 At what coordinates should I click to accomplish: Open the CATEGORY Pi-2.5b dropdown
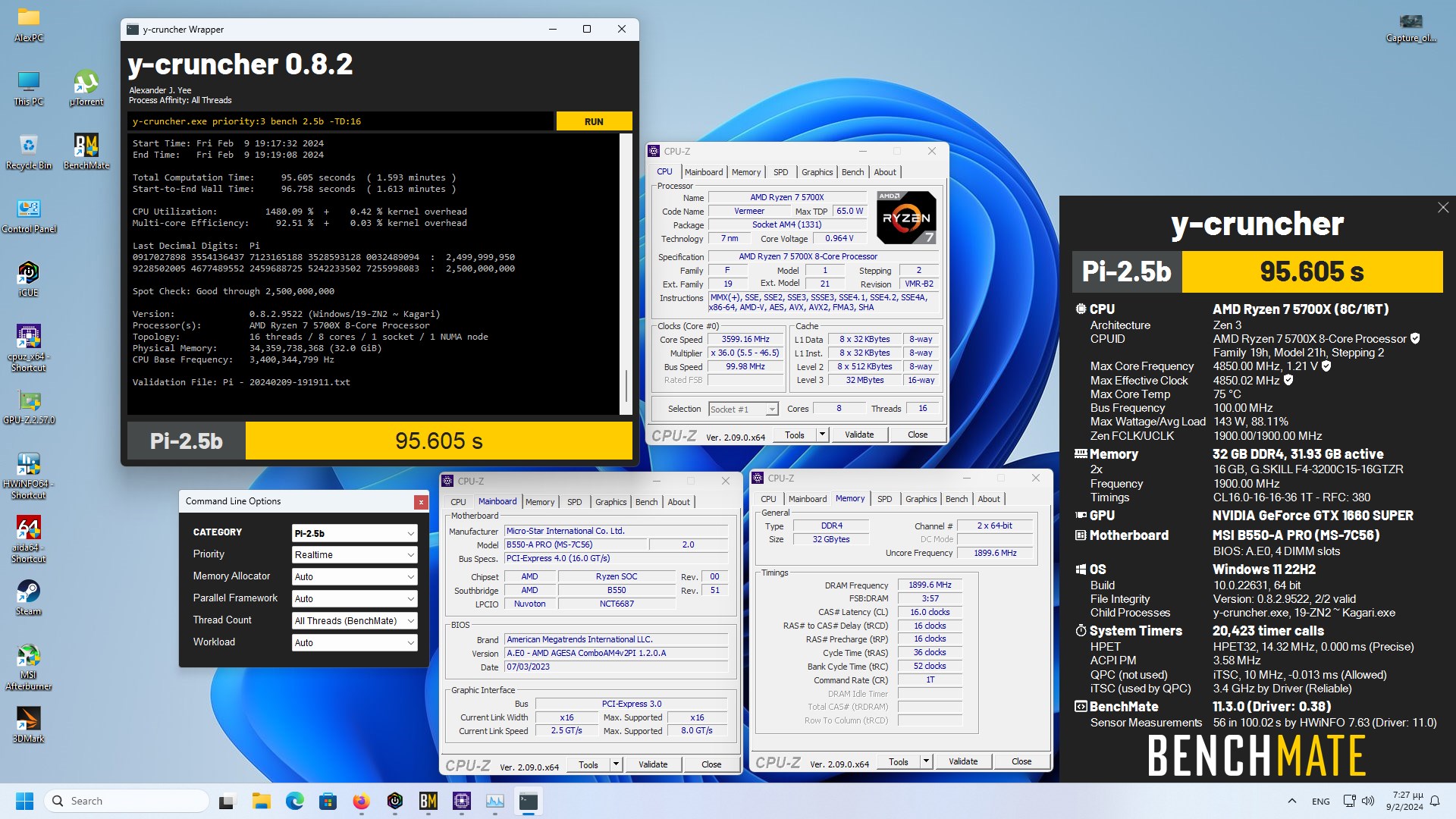354,533
